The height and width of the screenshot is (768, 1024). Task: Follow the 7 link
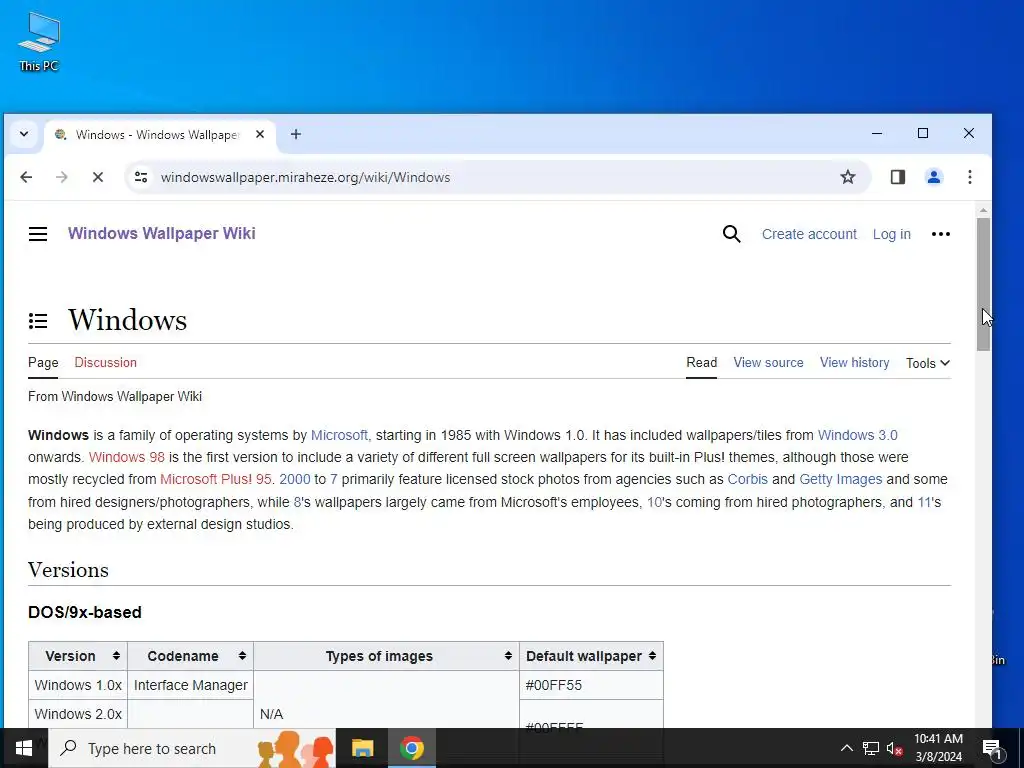pyautogui.click(x=333, y=479)
